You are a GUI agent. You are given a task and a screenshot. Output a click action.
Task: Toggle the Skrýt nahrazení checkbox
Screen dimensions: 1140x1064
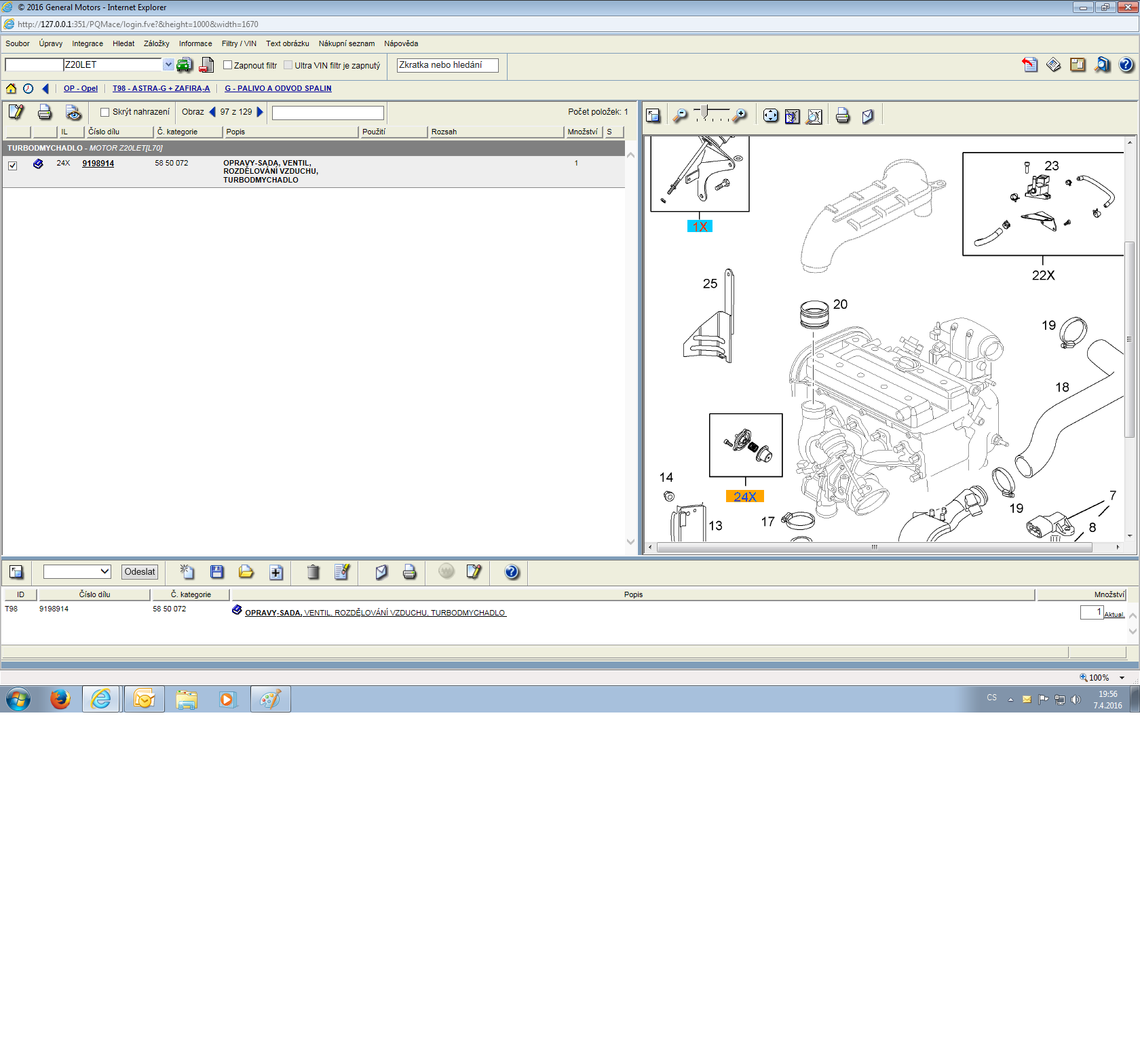[104, 112]
